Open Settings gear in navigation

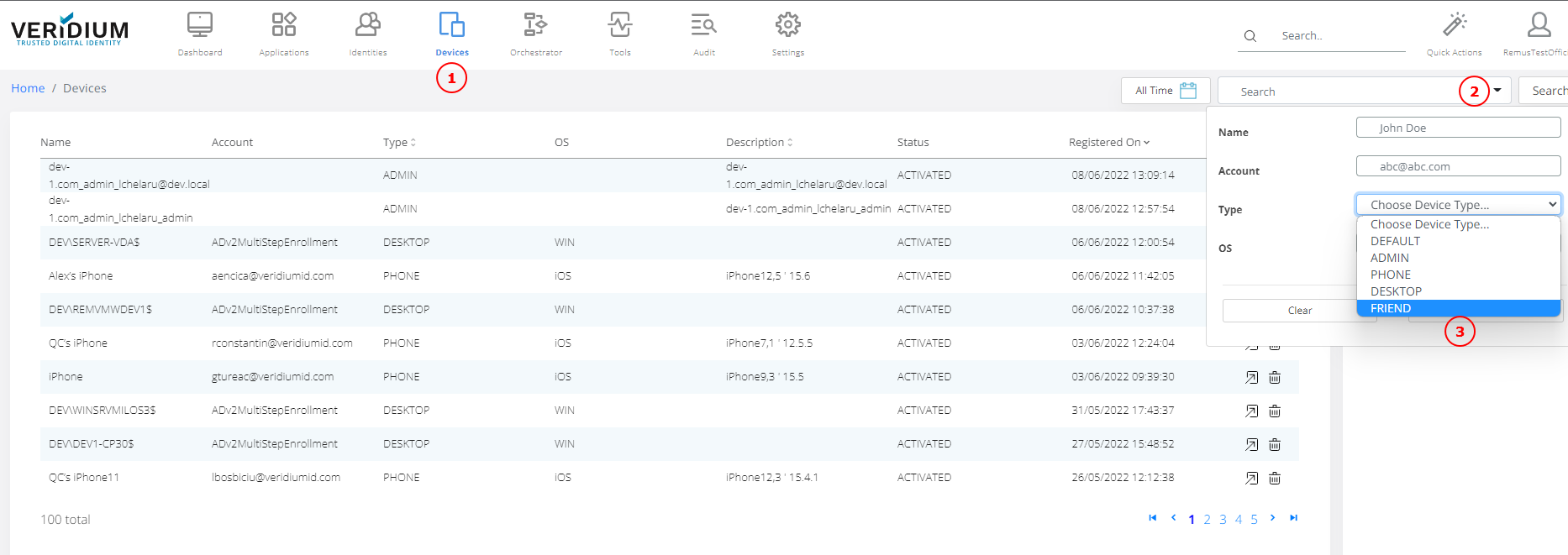[x=788, y=34]
